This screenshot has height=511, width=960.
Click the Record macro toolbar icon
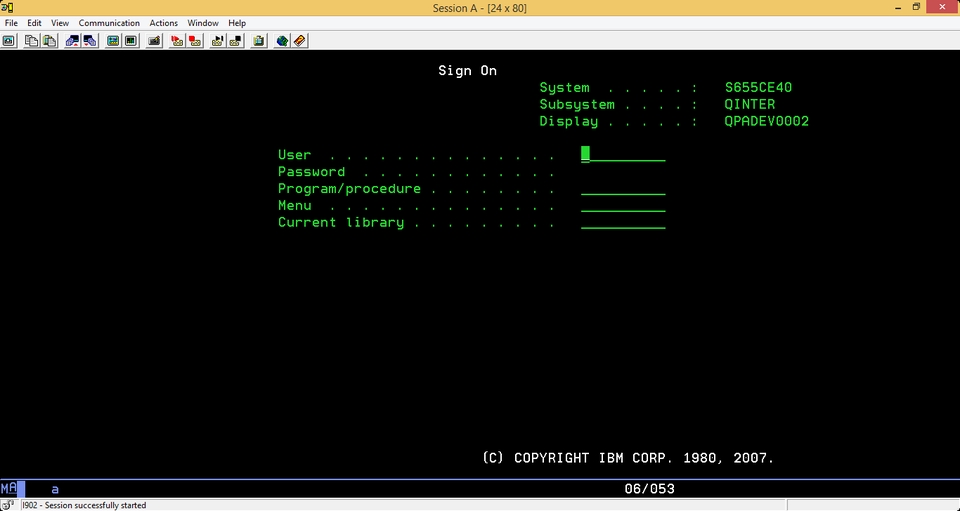(178, 41)
